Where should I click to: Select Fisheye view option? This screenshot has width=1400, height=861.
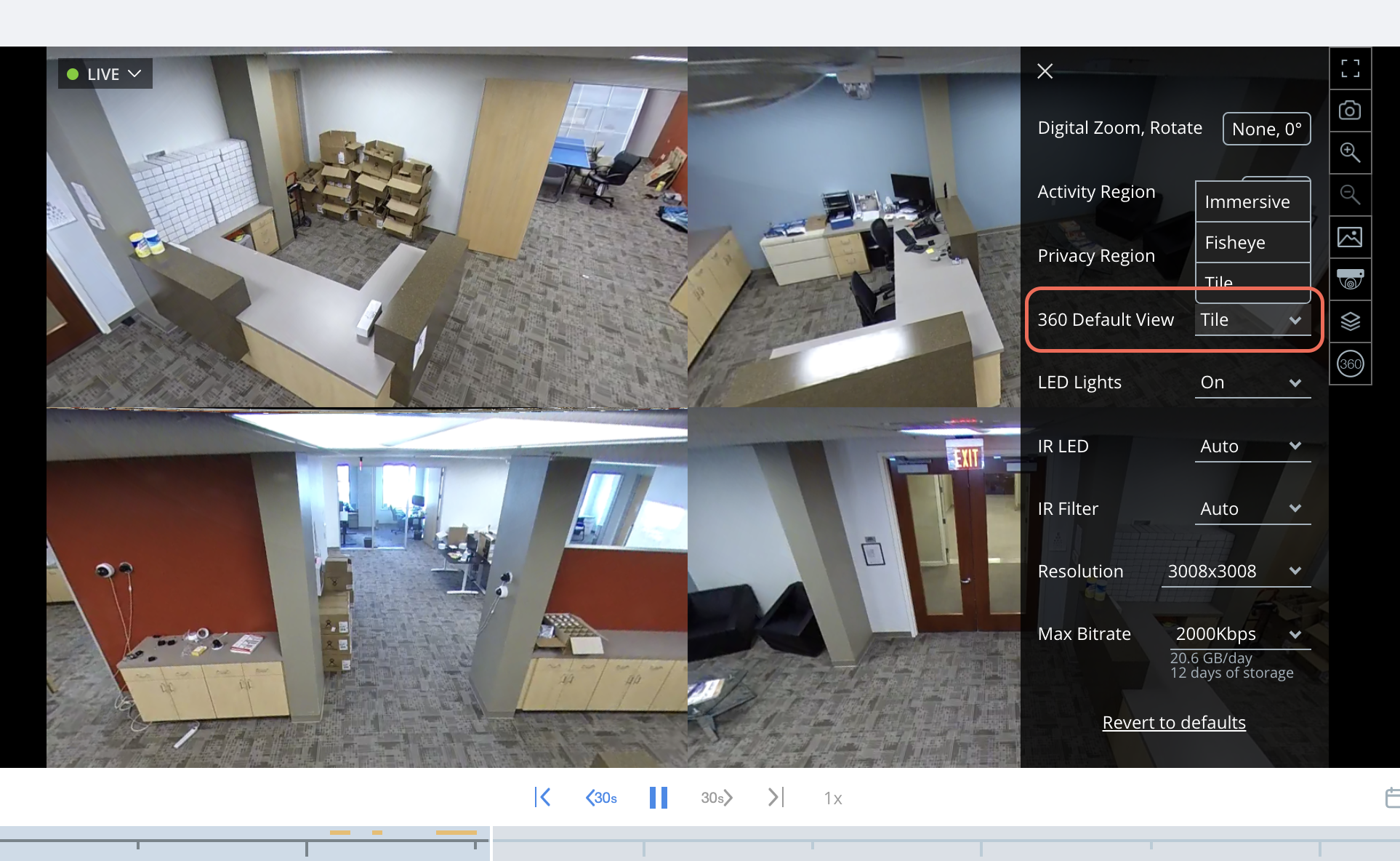click(1253, 242)
